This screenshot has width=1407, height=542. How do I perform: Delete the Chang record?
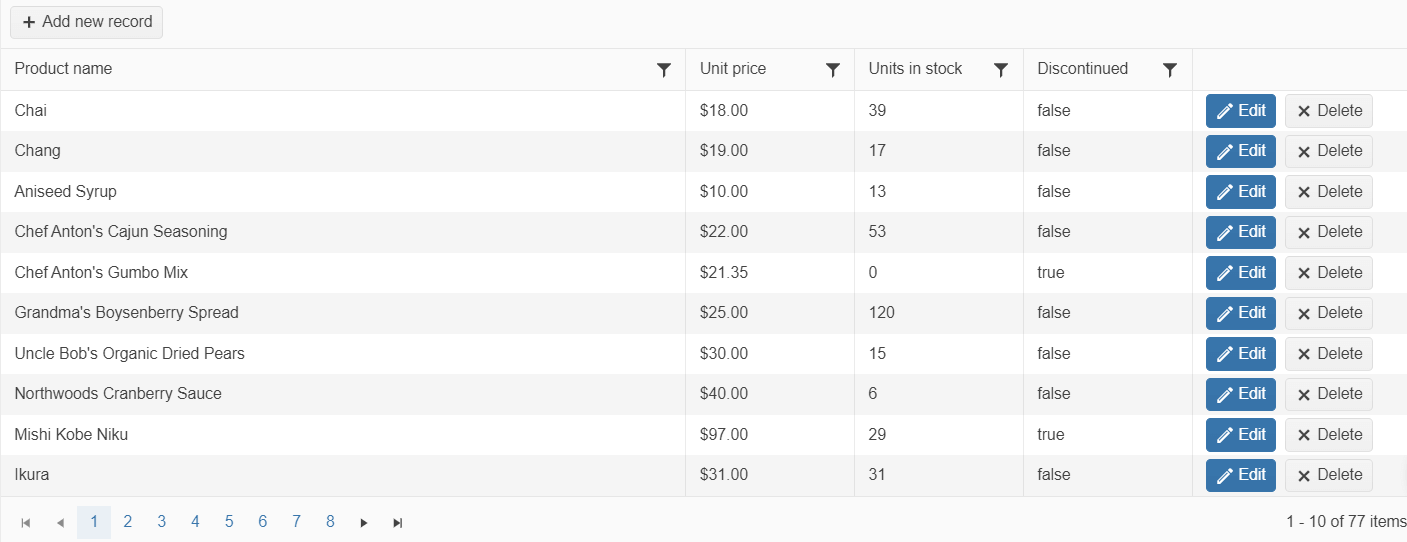click(1328, 151)
